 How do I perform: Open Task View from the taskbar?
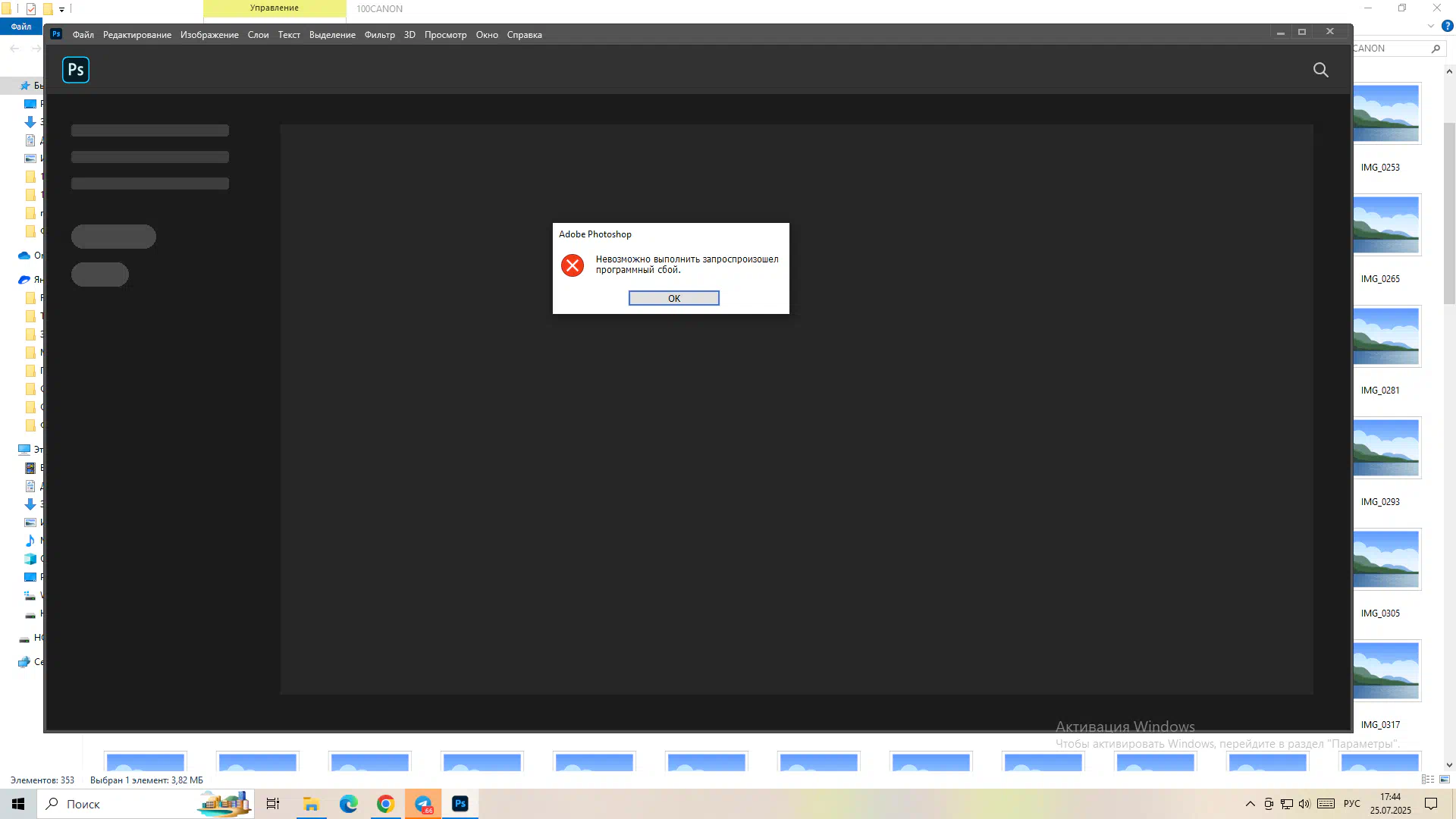click(273, 804)
